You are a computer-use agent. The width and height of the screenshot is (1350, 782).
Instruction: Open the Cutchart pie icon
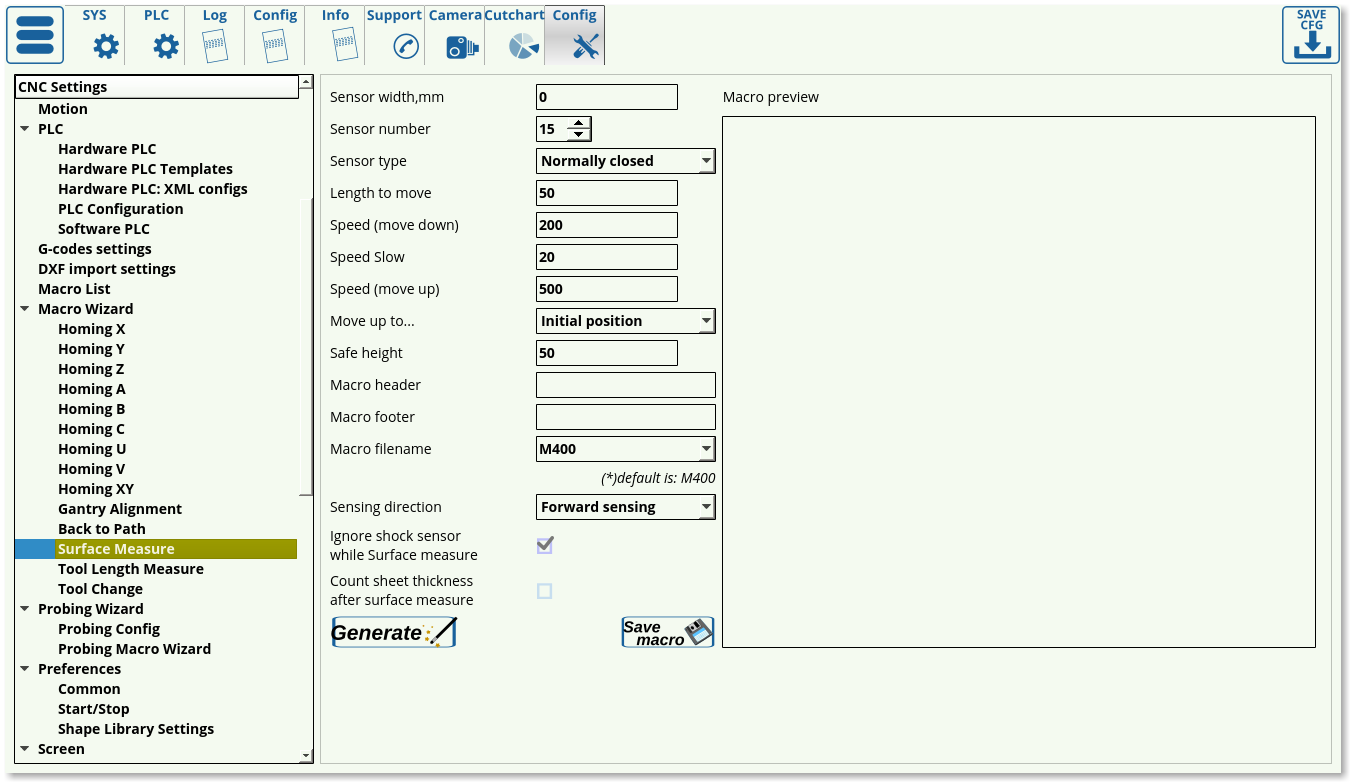522,46
